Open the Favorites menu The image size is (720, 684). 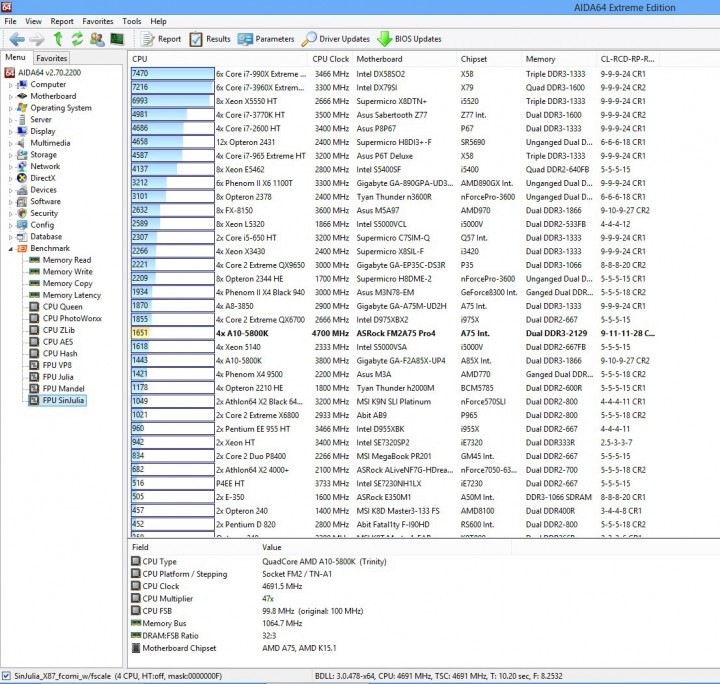(x=98, y=21)
